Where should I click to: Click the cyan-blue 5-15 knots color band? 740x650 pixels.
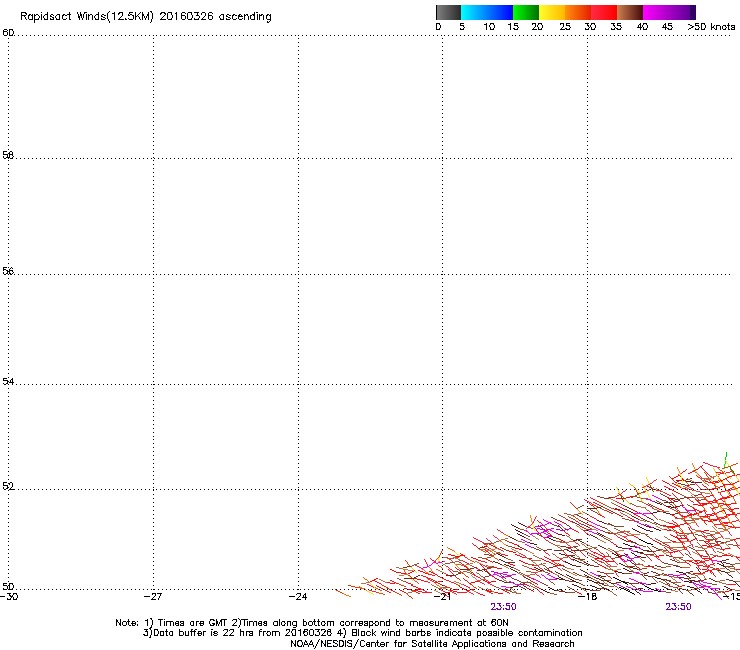[487, 12]
